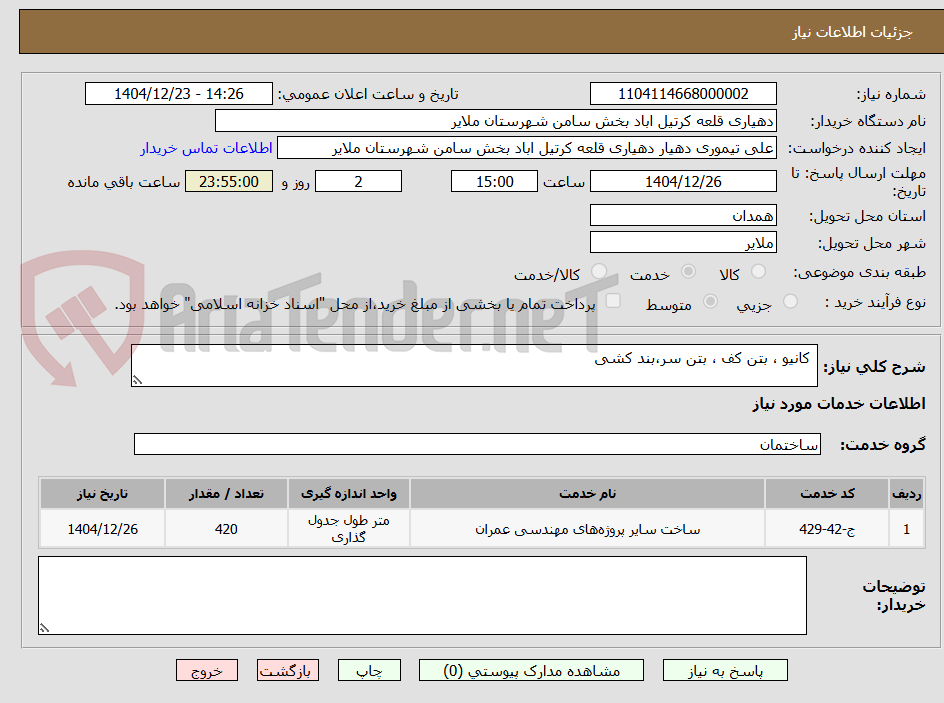Select the کالا radio button
The image size is (944, 703).
pos(759,272)
